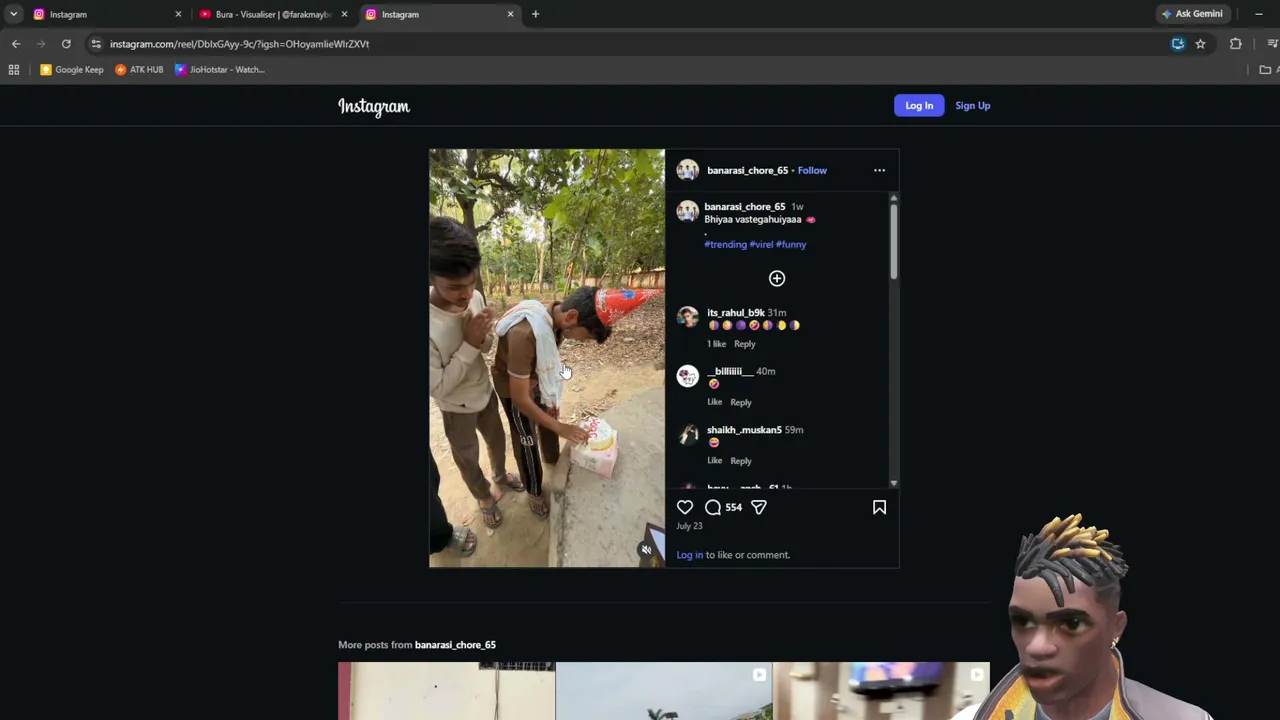Image resolution: width=1280 pixels, height=720 pixels.
Task: Minimize the browser window
Action: 1259,14
